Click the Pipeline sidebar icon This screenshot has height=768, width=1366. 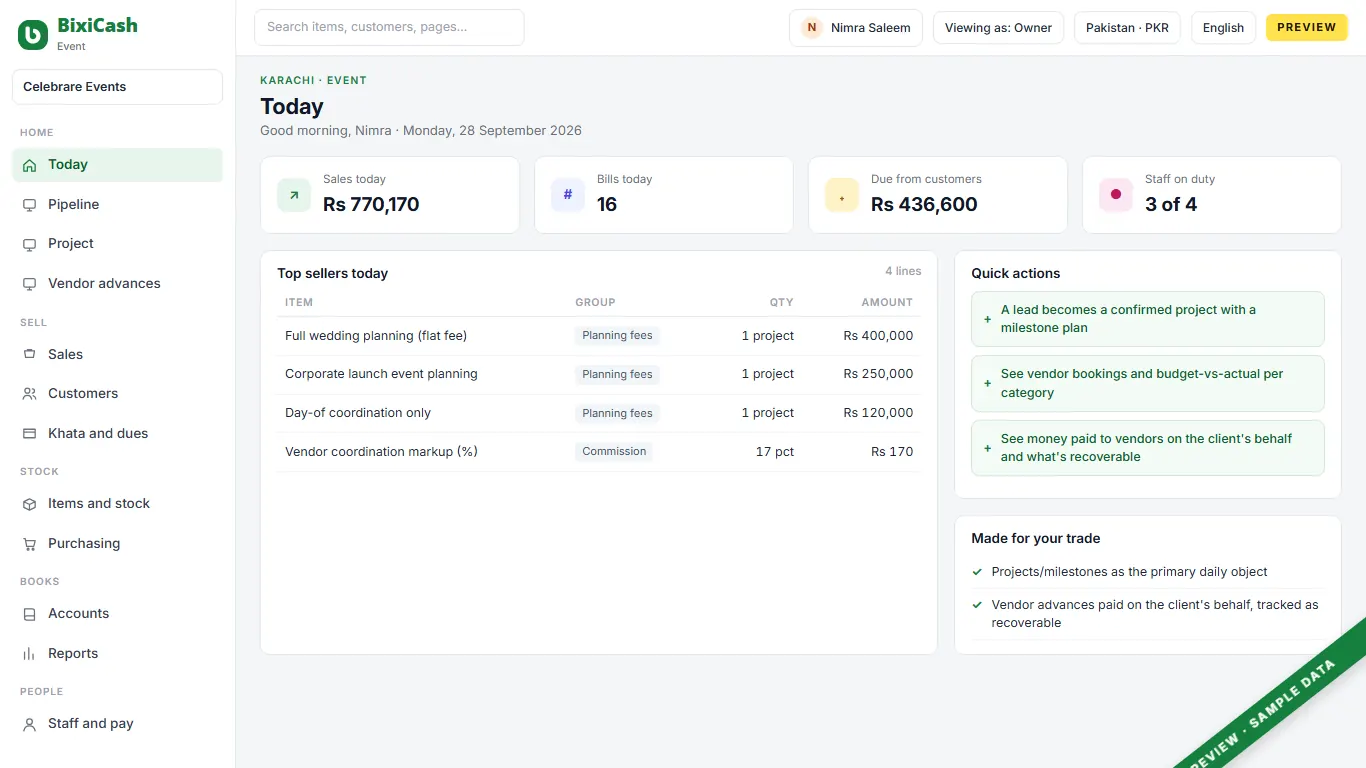[x=29, y=205]
